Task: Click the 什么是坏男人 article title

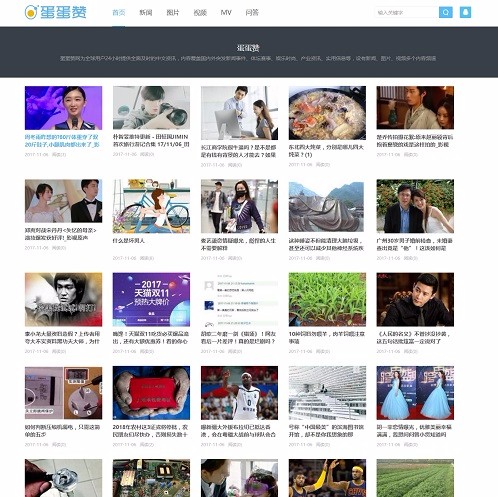Action: pos(129,240)
